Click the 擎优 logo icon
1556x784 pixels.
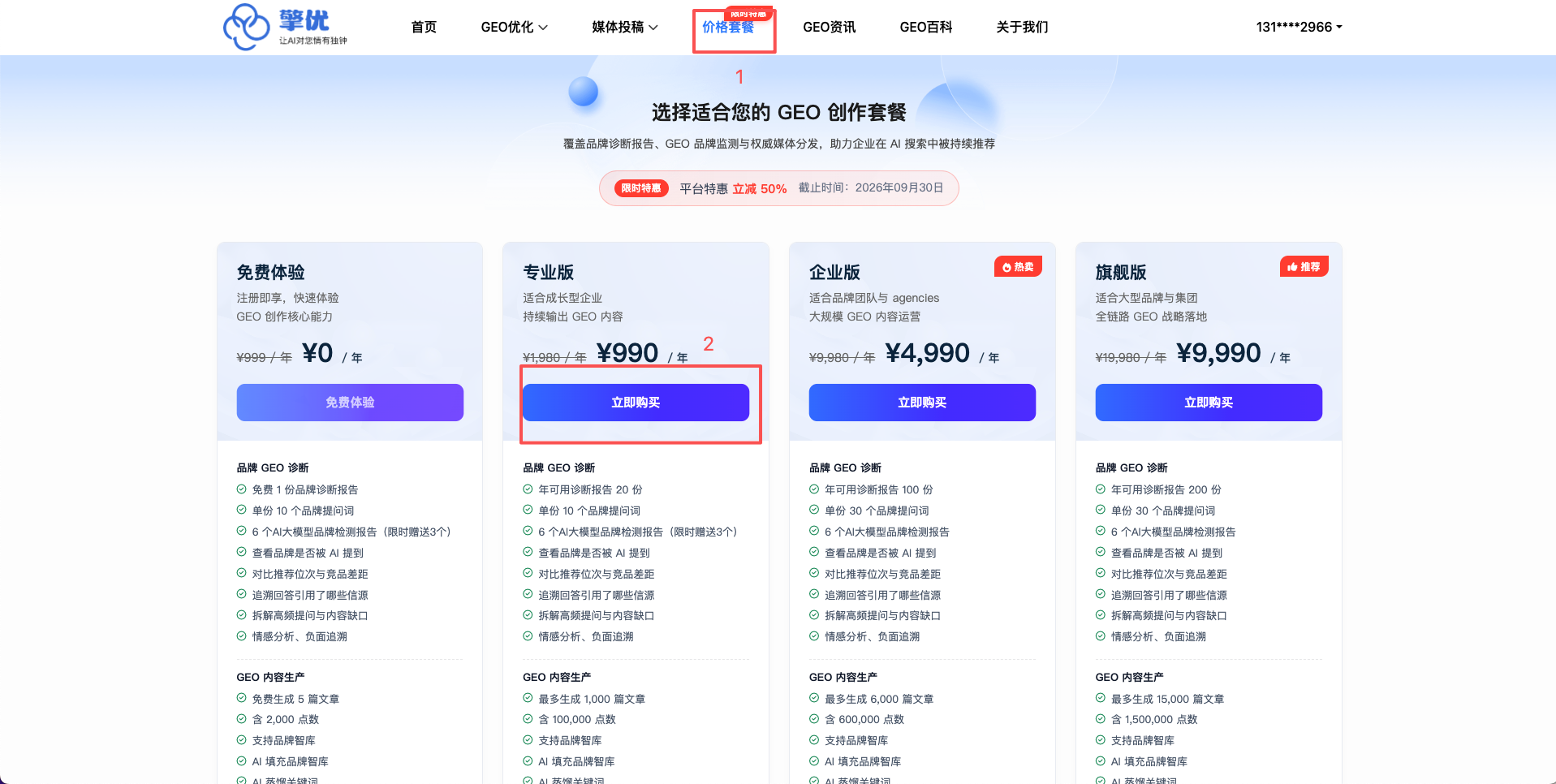[246, 27]
